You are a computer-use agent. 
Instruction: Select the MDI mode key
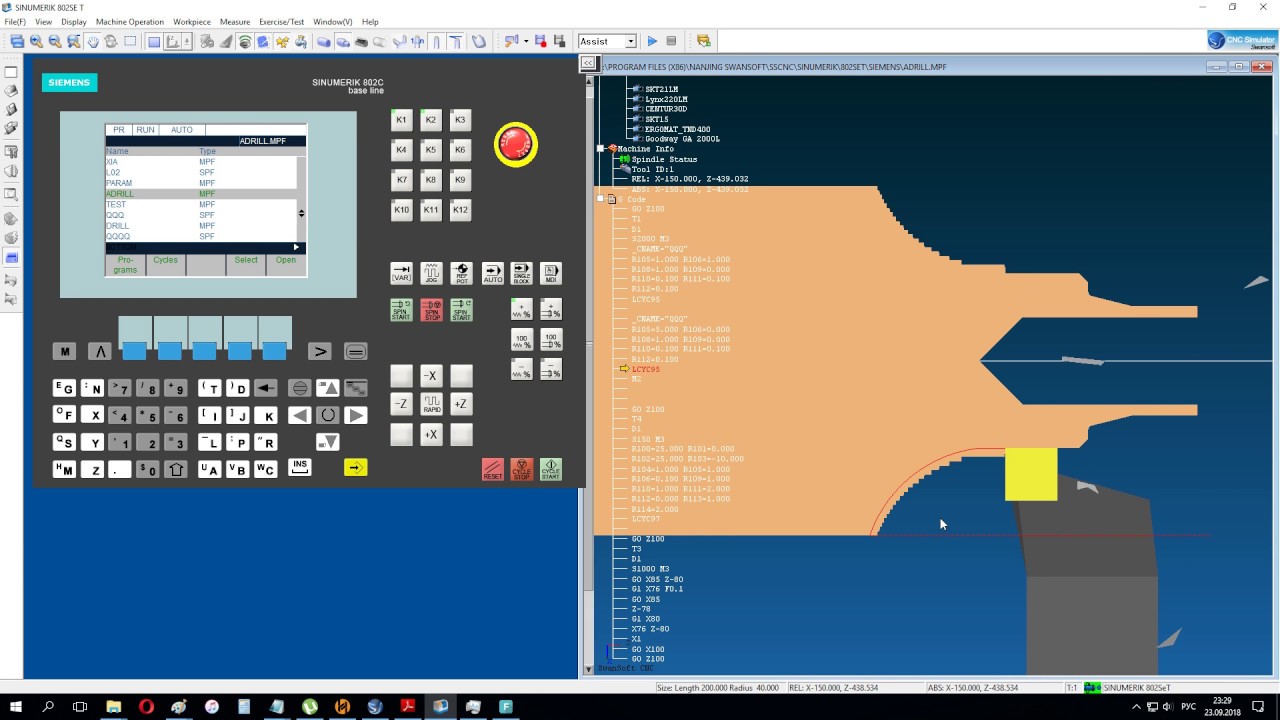551,273
